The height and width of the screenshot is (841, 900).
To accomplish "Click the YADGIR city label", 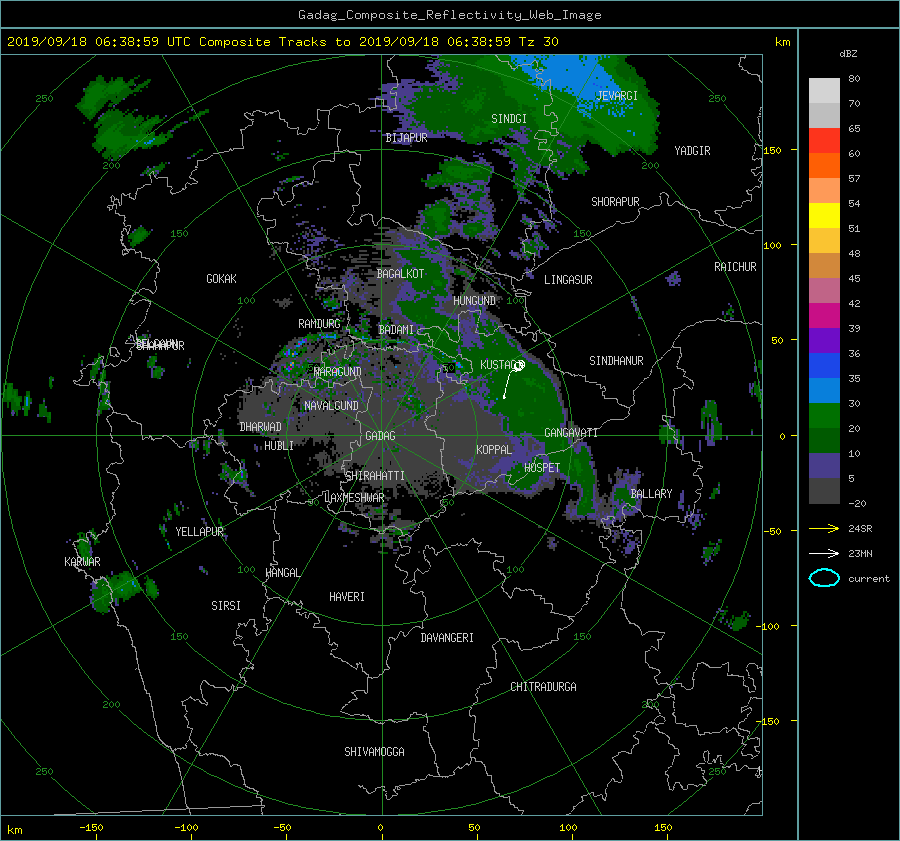I will click(x=692, y=151).
